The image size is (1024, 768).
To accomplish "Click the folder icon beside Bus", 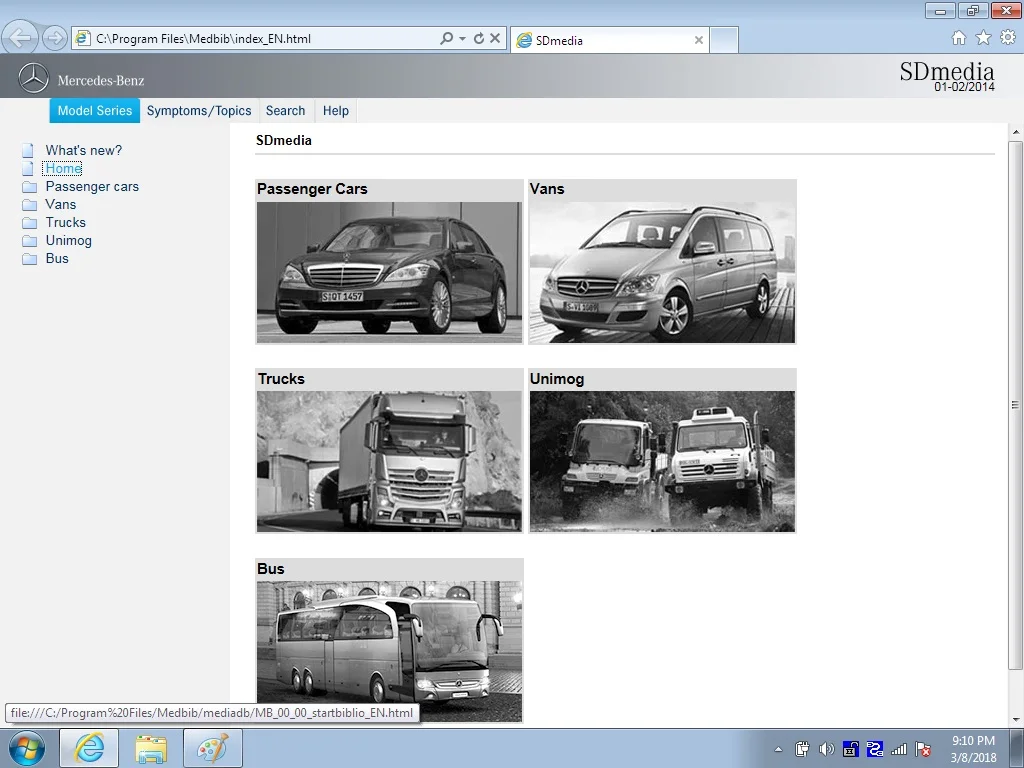I will [x=29, y=259].
